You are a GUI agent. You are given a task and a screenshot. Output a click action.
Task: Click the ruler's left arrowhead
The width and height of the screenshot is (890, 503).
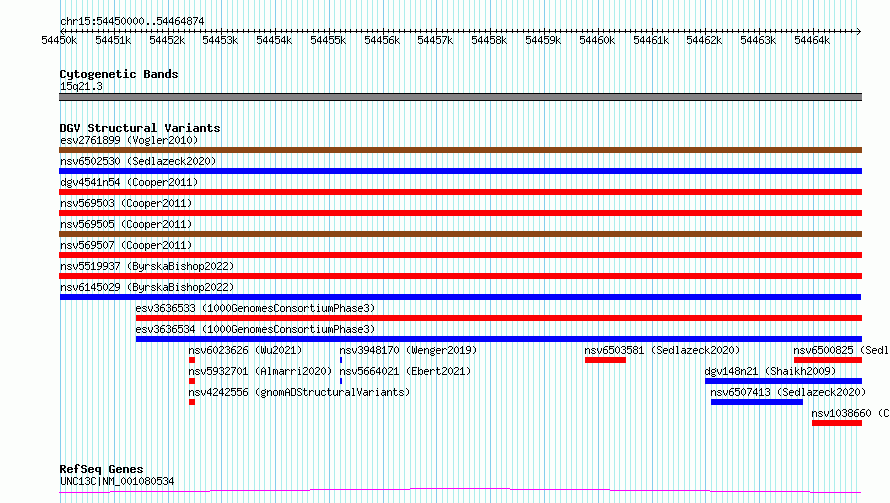click(x=62, y=31)
